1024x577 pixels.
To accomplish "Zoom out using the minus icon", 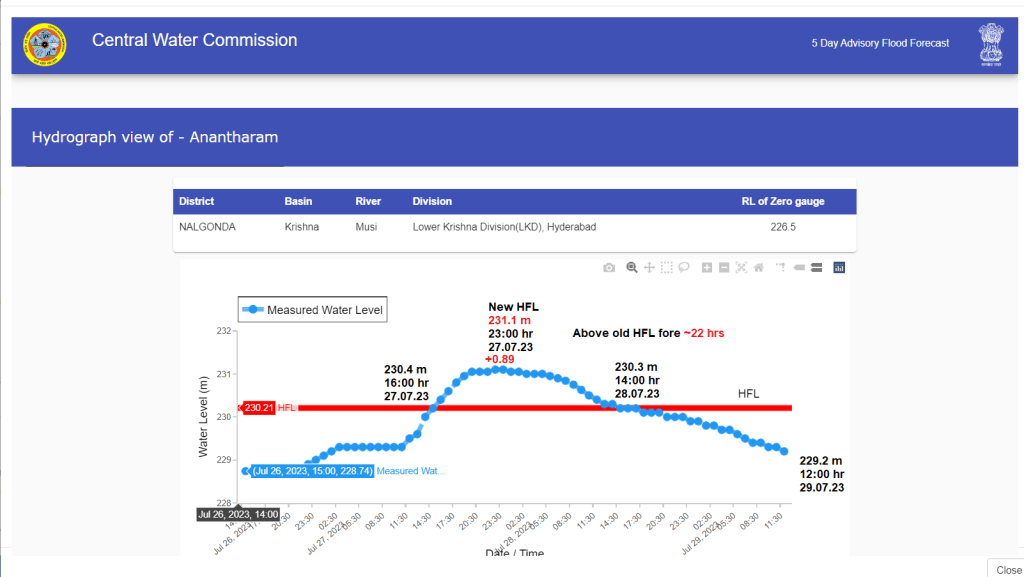I will pyautogui.click(x=724, y=268).
